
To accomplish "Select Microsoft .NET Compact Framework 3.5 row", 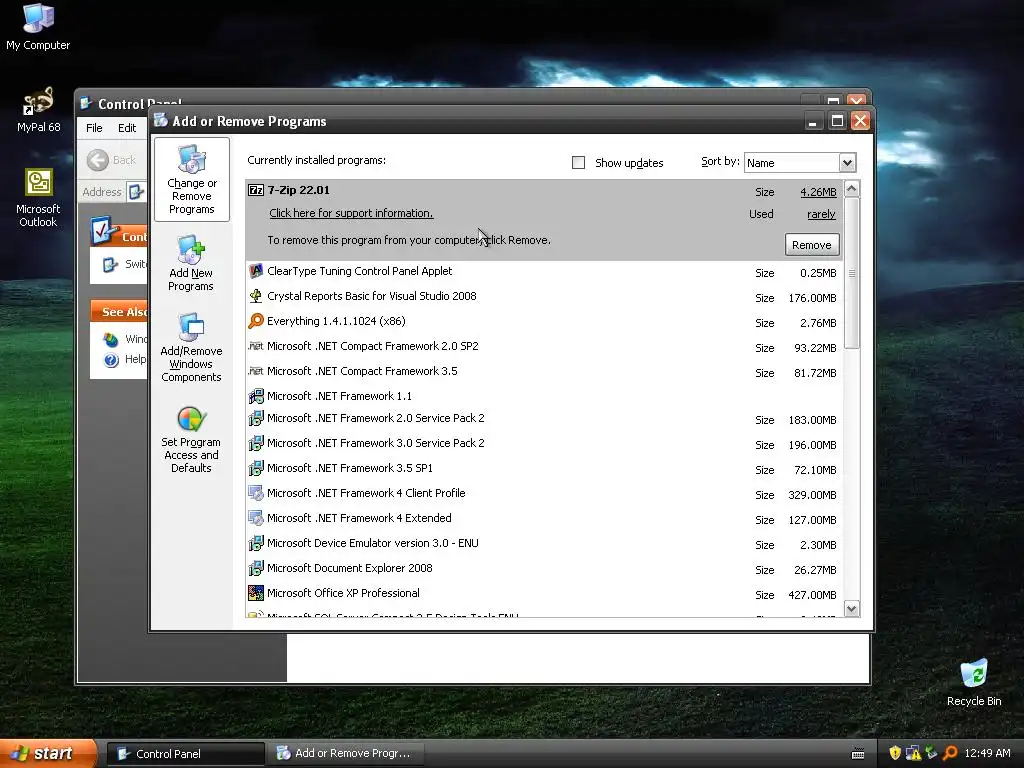I will (x=543, y=372).
